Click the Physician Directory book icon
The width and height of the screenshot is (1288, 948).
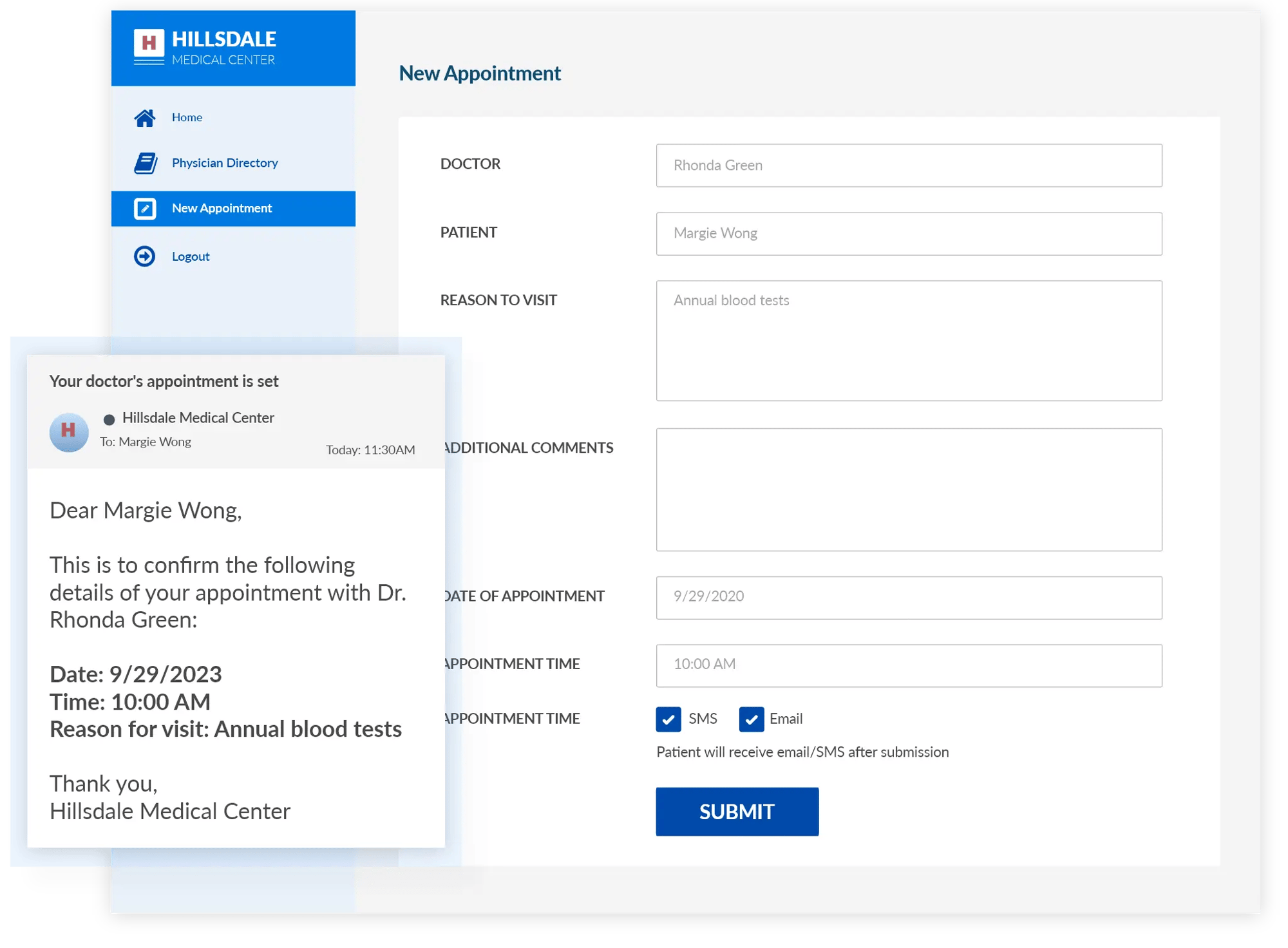[x=146, y=163]
